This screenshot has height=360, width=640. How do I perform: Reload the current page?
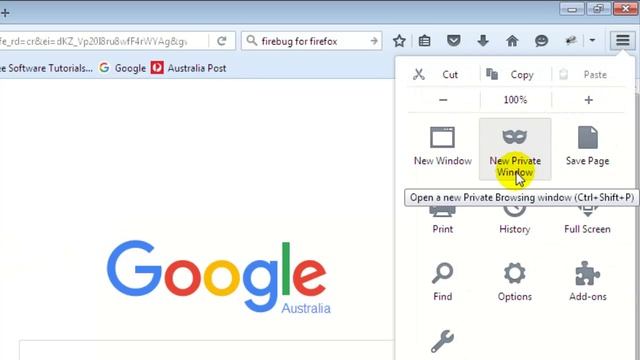[x=222, y=41]
